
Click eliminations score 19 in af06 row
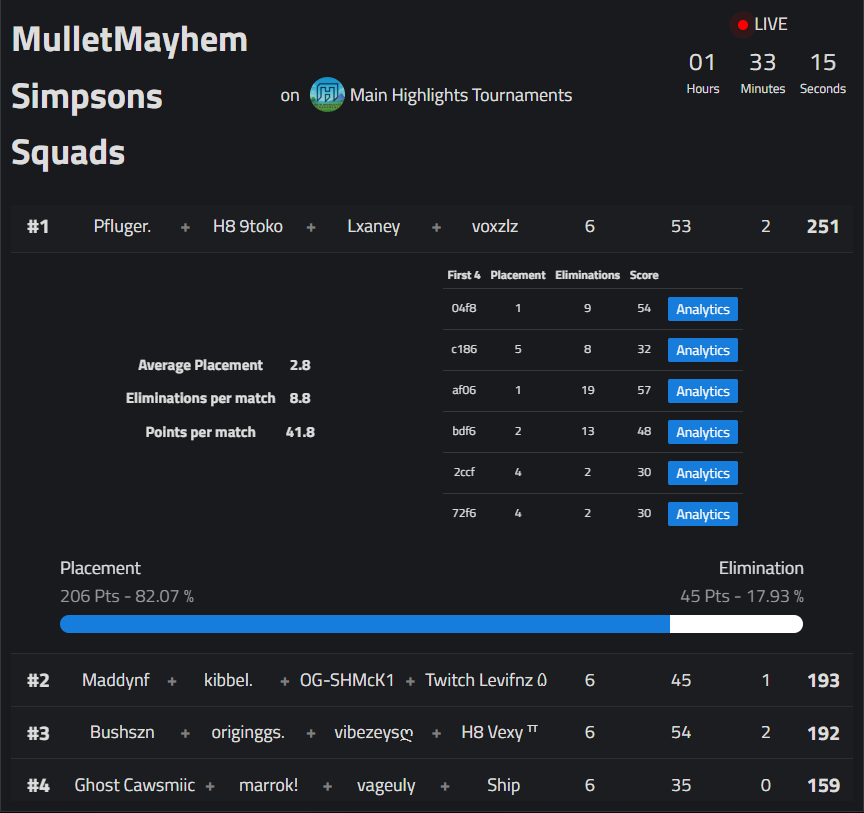[x=588, y=390]
